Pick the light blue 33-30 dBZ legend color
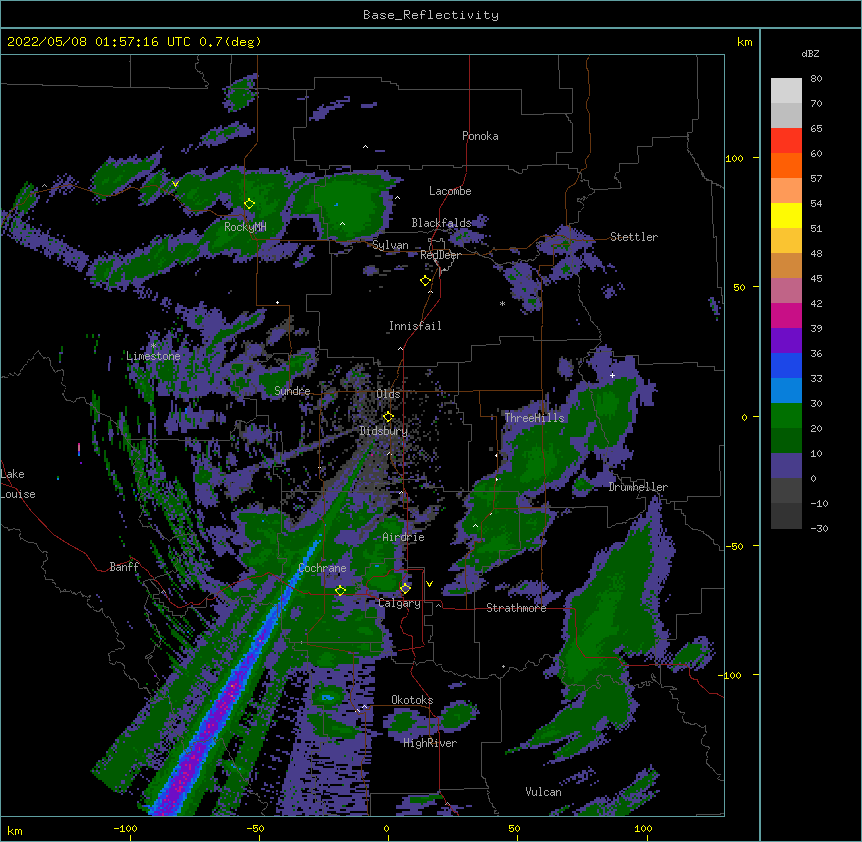The image size is (862, 842). coord(786,391)
